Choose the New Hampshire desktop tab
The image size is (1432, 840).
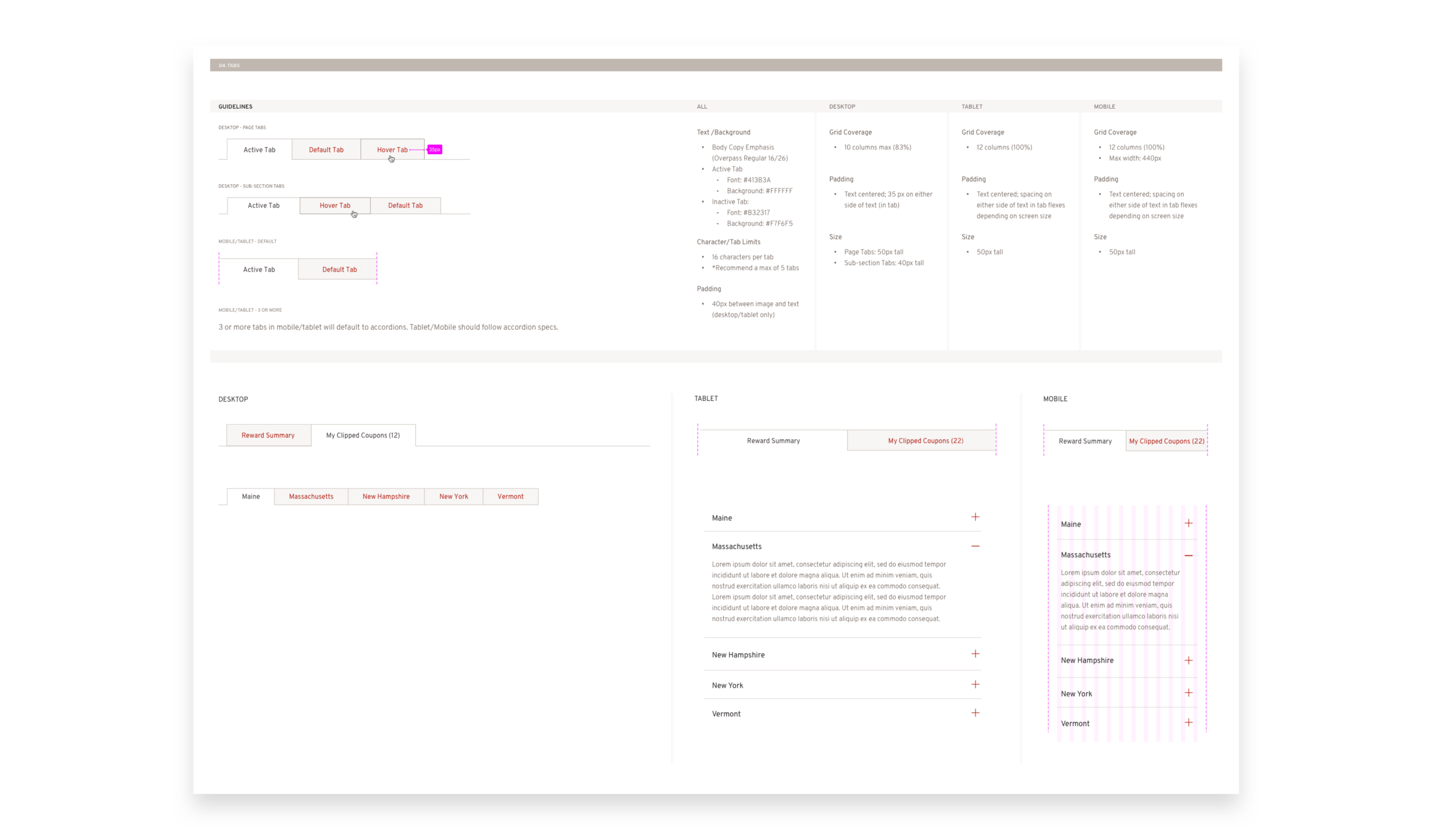click(x=386, y=496)
